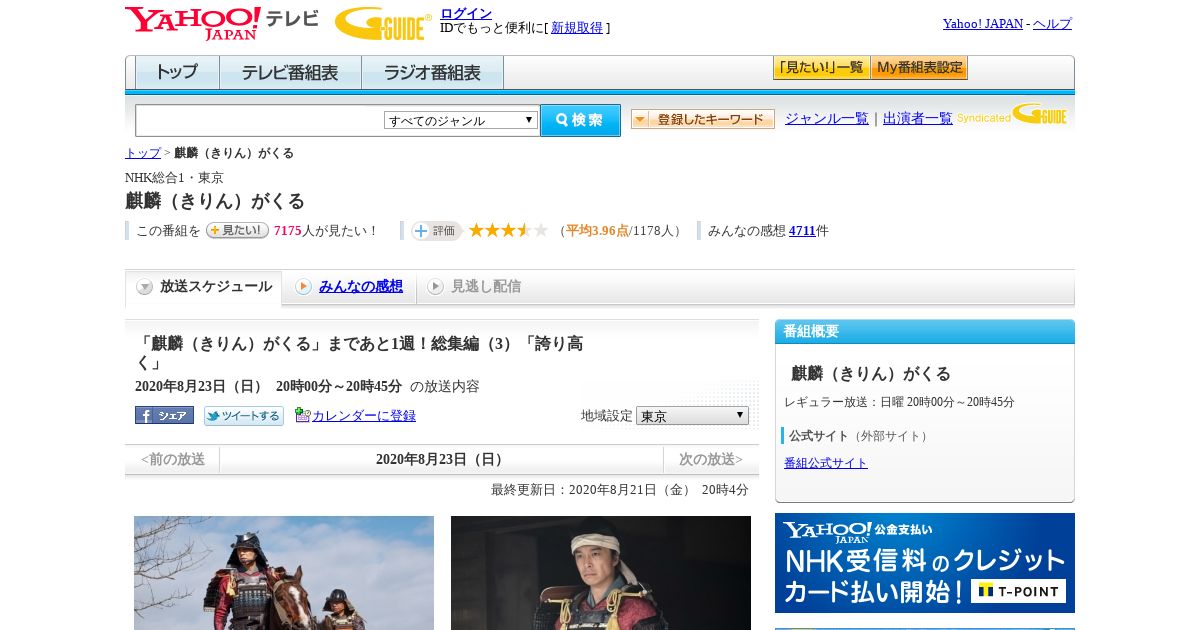1200x630 pixels.
Task: Click the search keyword input field
Action: coord(260,120)
